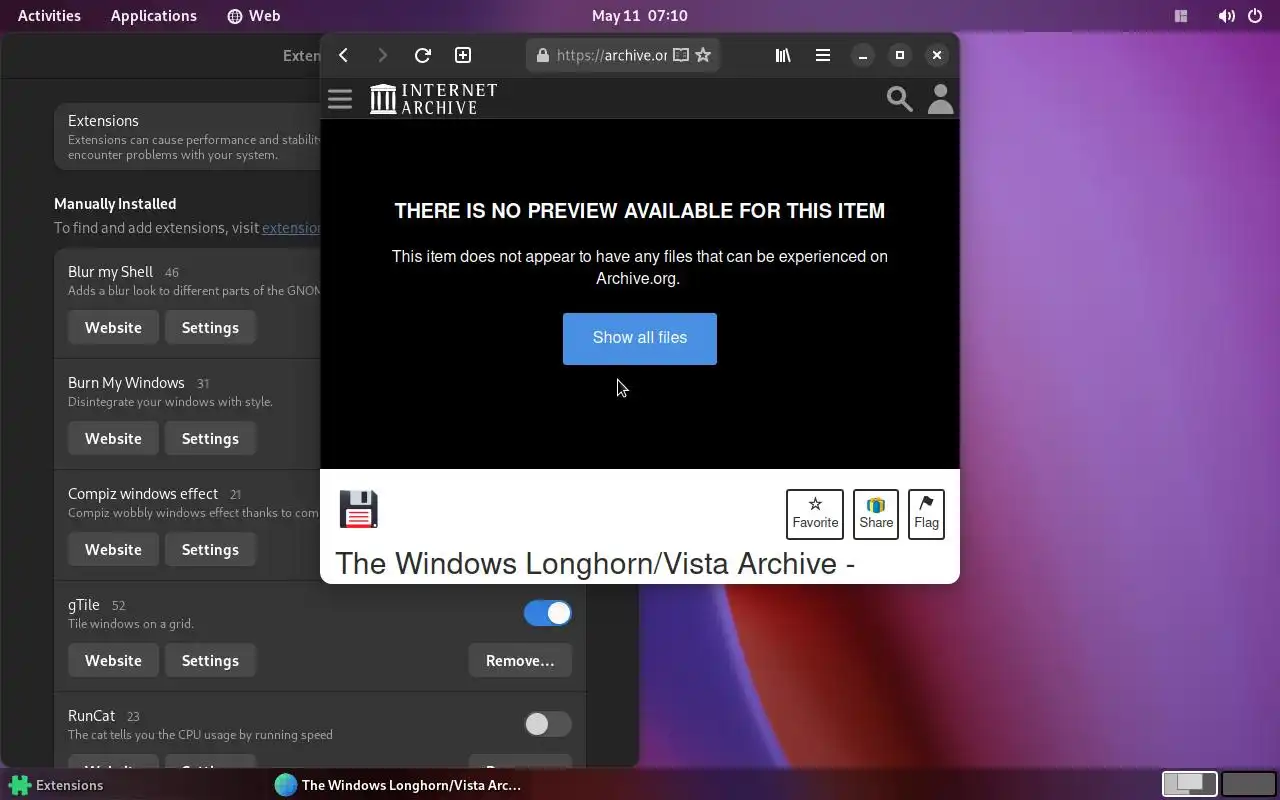Open Burn My Windows Settings

[x=210, y=439]
